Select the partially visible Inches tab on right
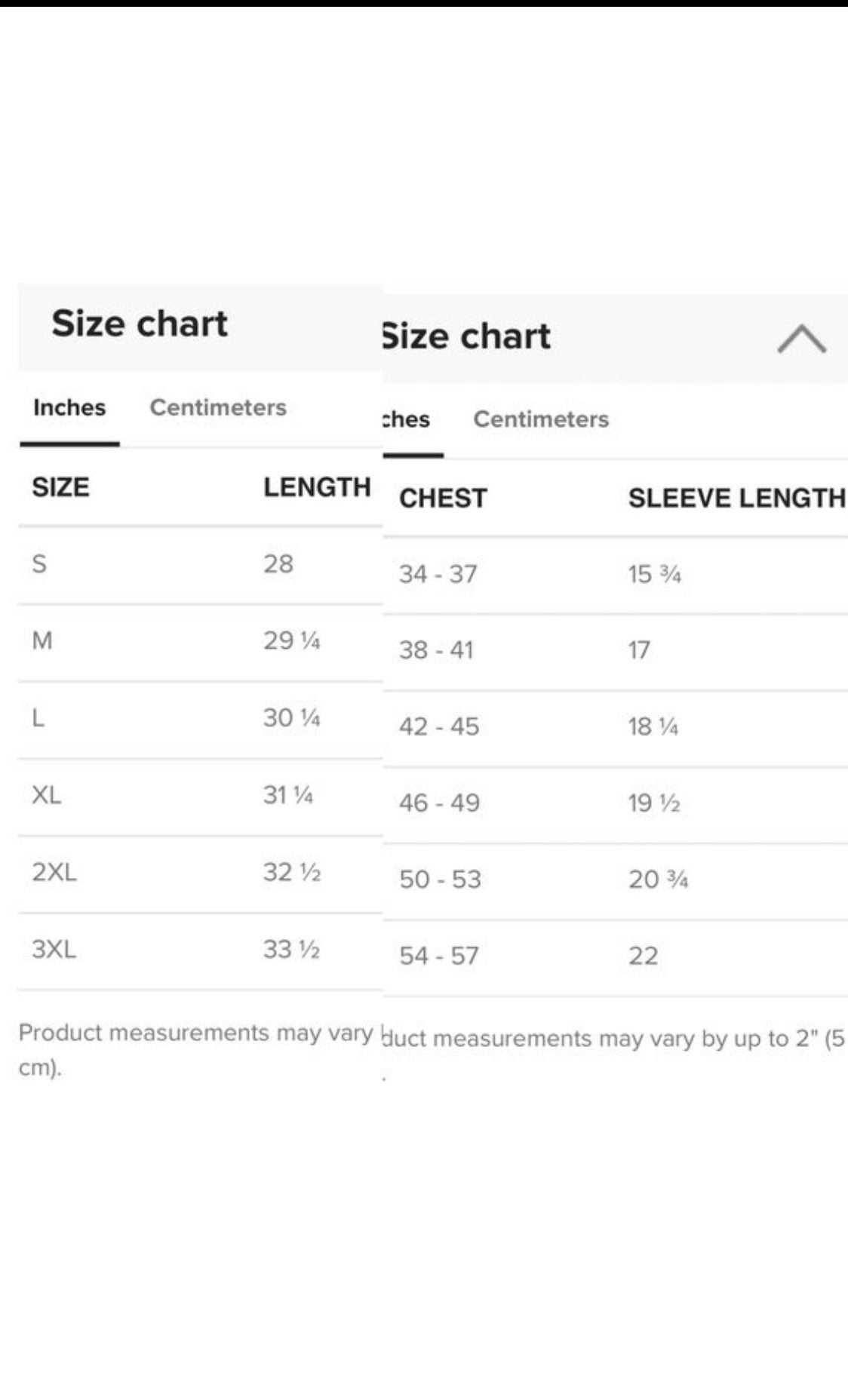 click(407, 419)
